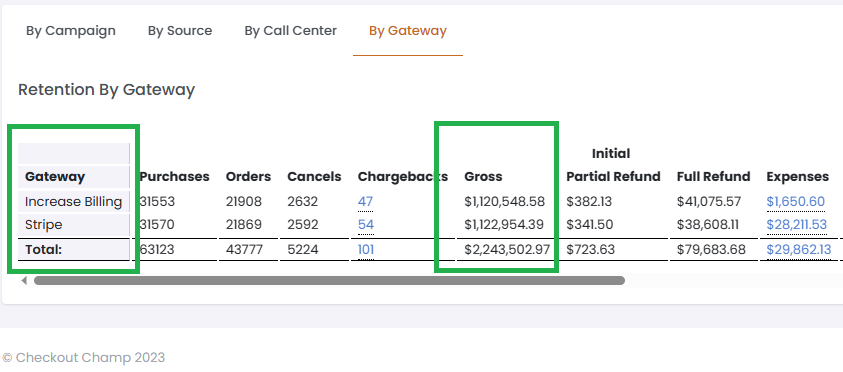The width and height of the screenshot is (843, 372).
Task: Open Stripe chargebacks link 54
Action: (x=366, y=225)
